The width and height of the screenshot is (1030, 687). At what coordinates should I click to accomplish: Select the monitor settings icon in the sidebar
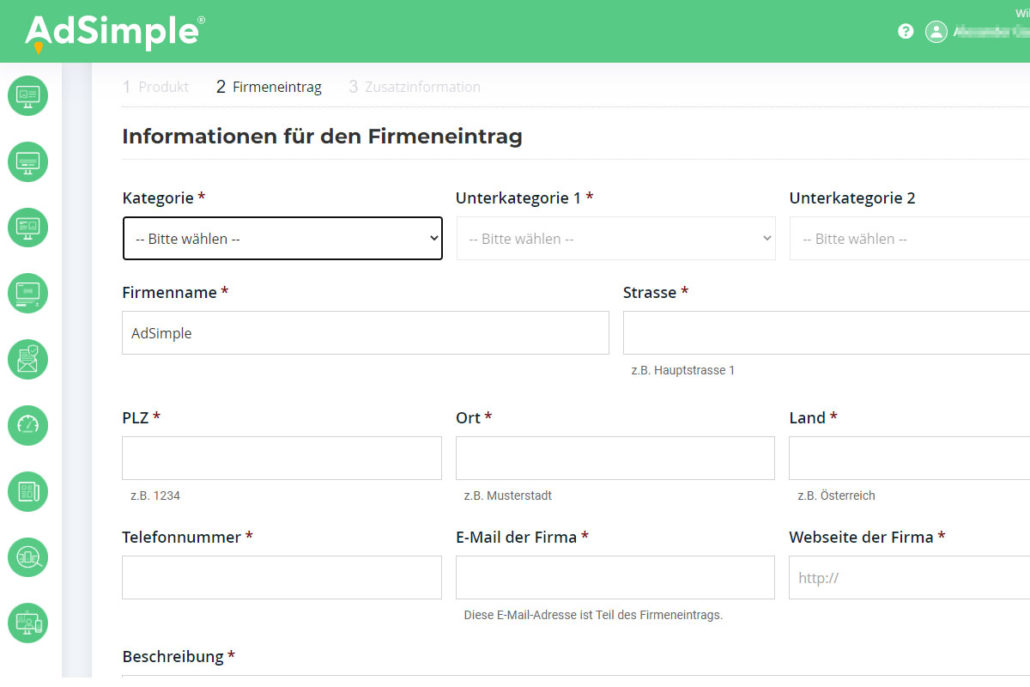[x=27, y=161]
